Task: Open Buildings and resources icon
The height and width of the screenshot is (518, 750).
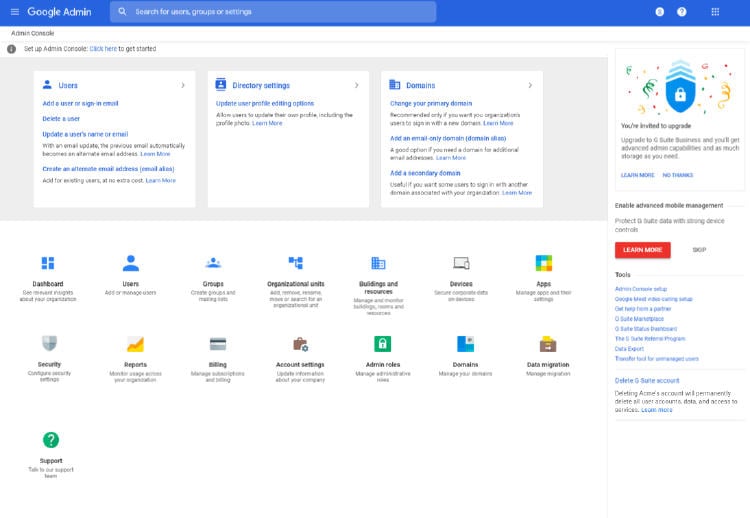Action: (x=378, y=263)
